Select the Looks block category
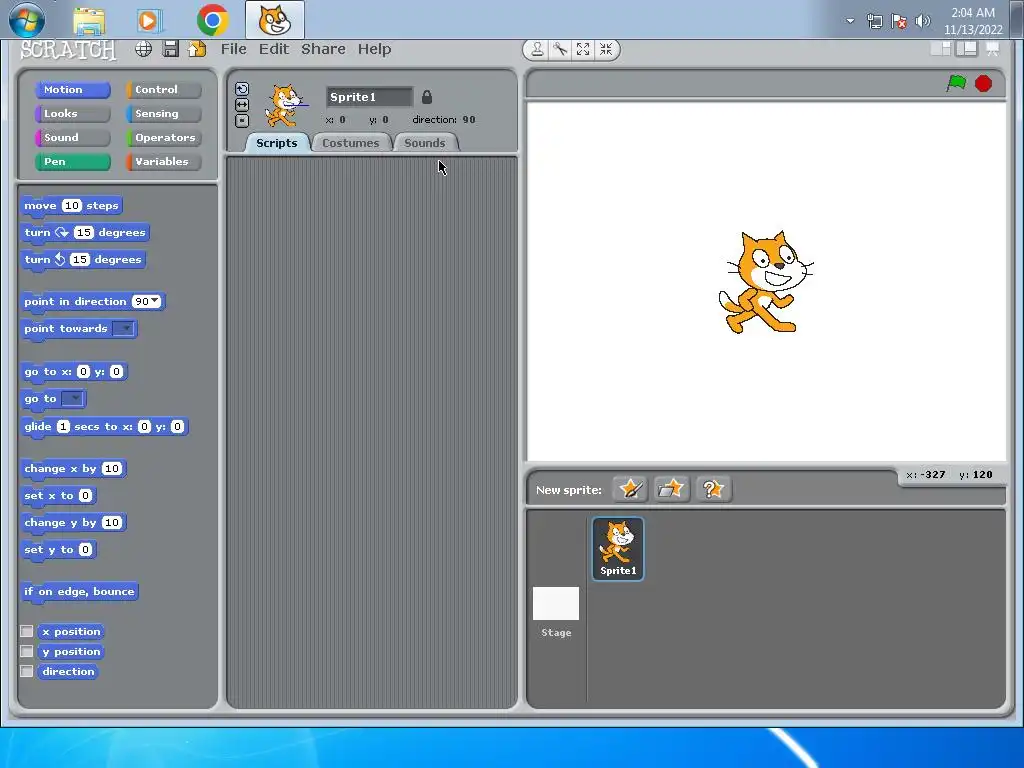 pos(72,114)
